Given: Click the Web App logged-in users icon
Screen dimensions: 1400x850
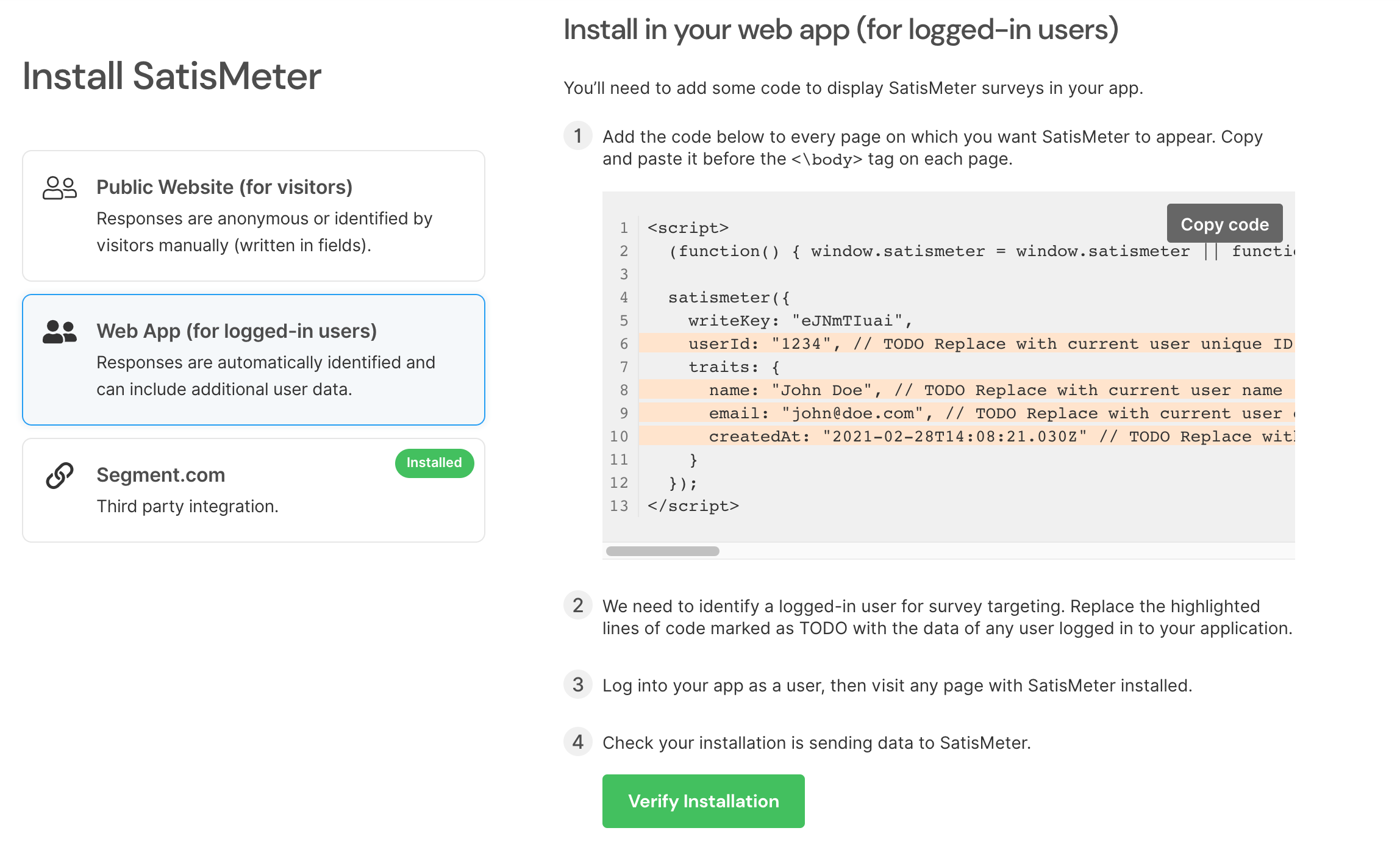Looking at the screenshot, I should tap(60, 332).
